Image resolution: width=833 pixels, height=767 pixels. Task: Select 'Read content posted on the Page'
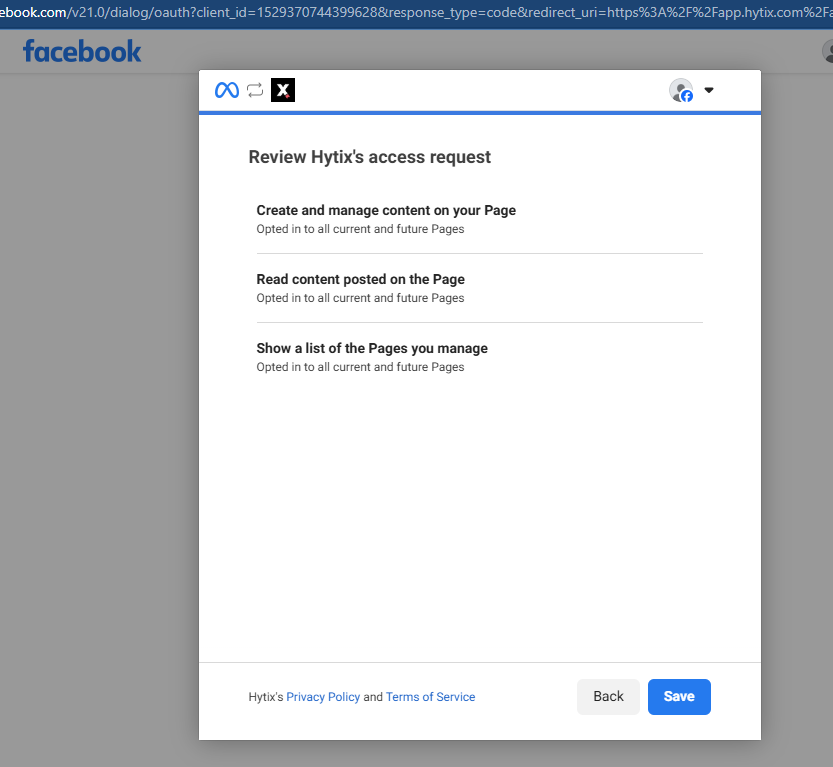click(x=361, y=279)
